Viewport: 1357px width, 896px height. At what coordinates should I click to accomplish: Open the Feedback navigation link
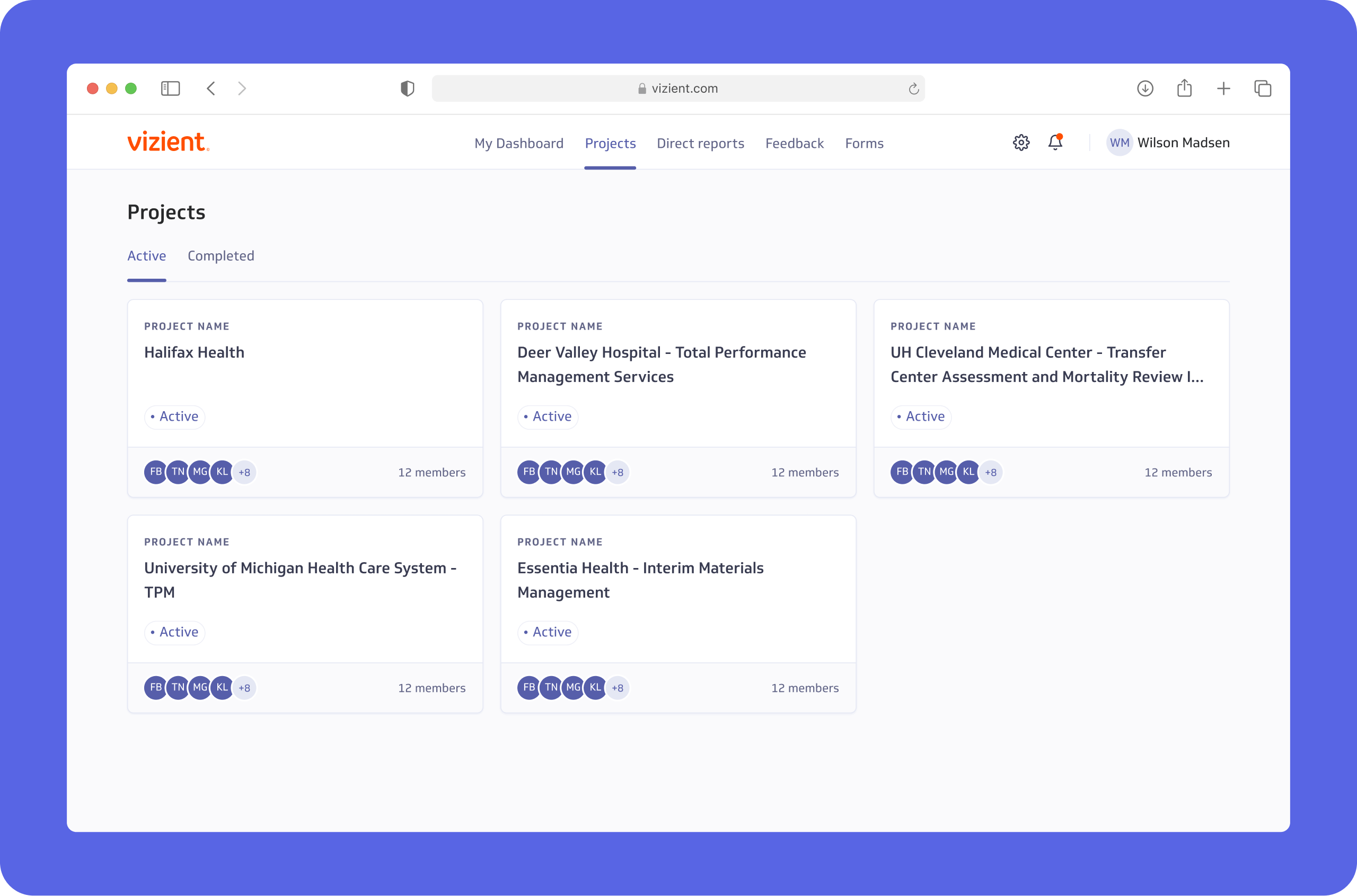[x=794, y=144]
